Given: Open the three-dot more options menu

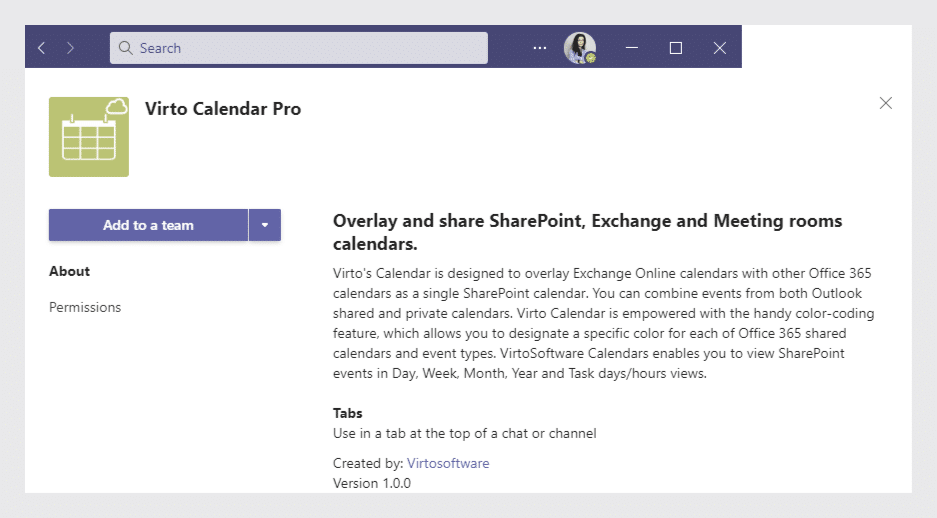Looking at the screenshot, I should 540,48.
